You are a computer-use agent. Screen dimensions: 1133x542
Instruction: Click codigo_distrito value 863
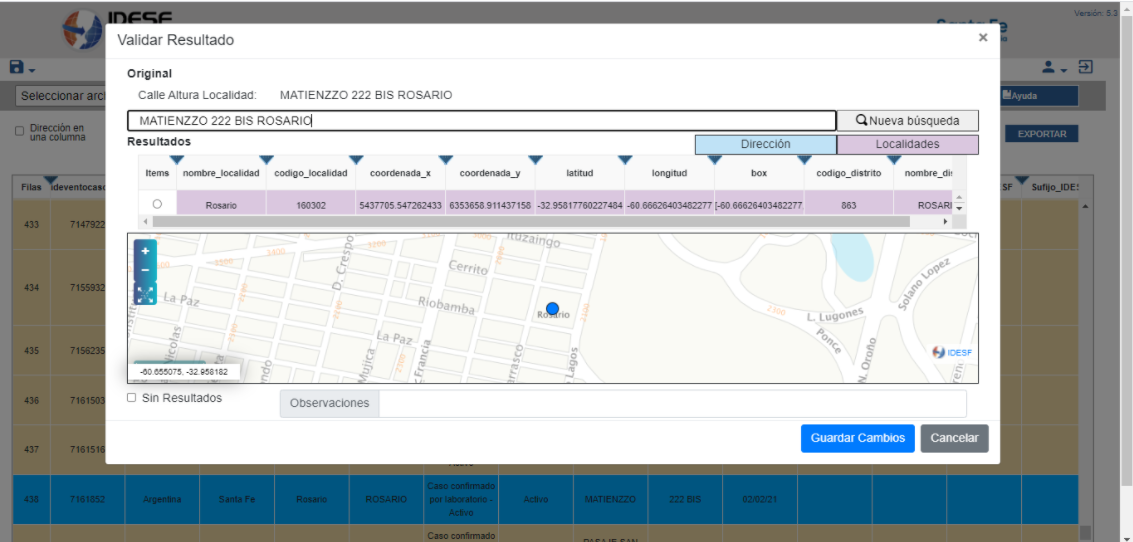tap(849, 205)
